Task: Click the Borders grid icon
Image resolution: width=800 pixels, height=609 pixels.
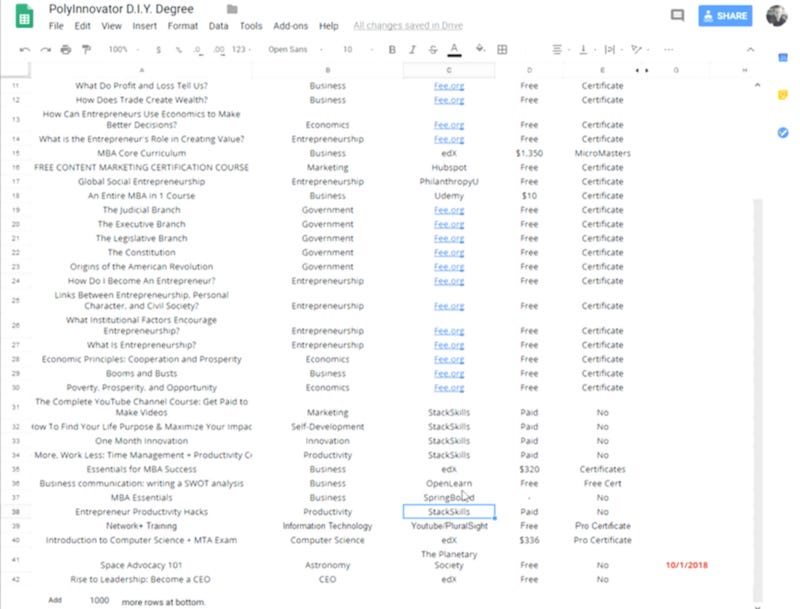Action: pyautogui.click(x=502, y=49)
